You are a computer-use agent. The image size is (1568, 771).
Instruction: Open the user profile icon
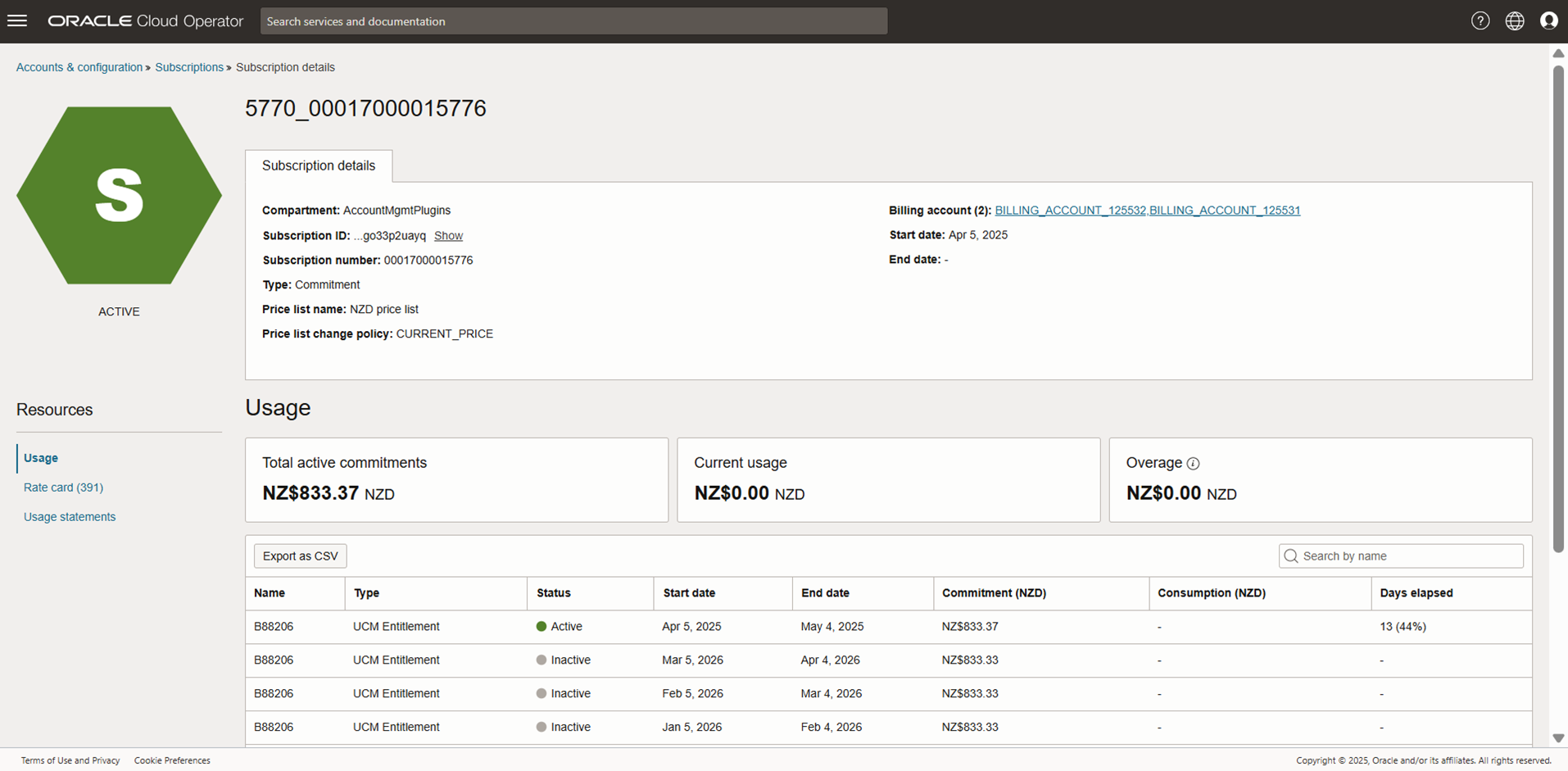click(x=1548, y=21)
